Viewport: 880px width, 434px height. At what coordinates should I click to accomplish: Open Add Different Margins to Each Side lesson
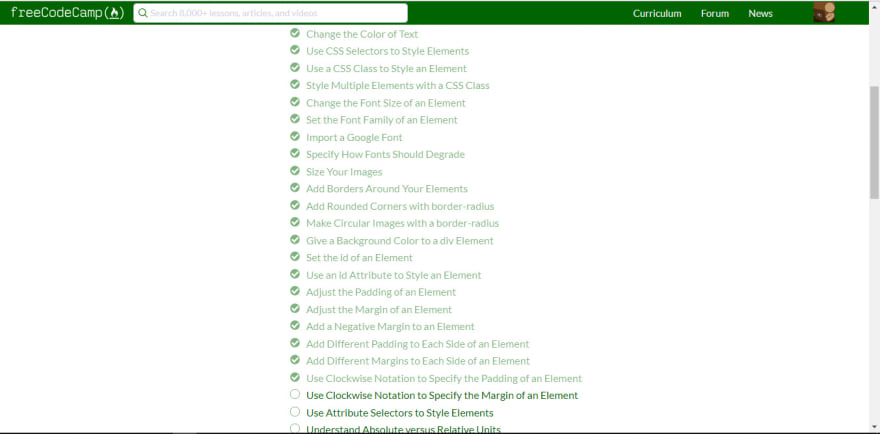(418, 360)
